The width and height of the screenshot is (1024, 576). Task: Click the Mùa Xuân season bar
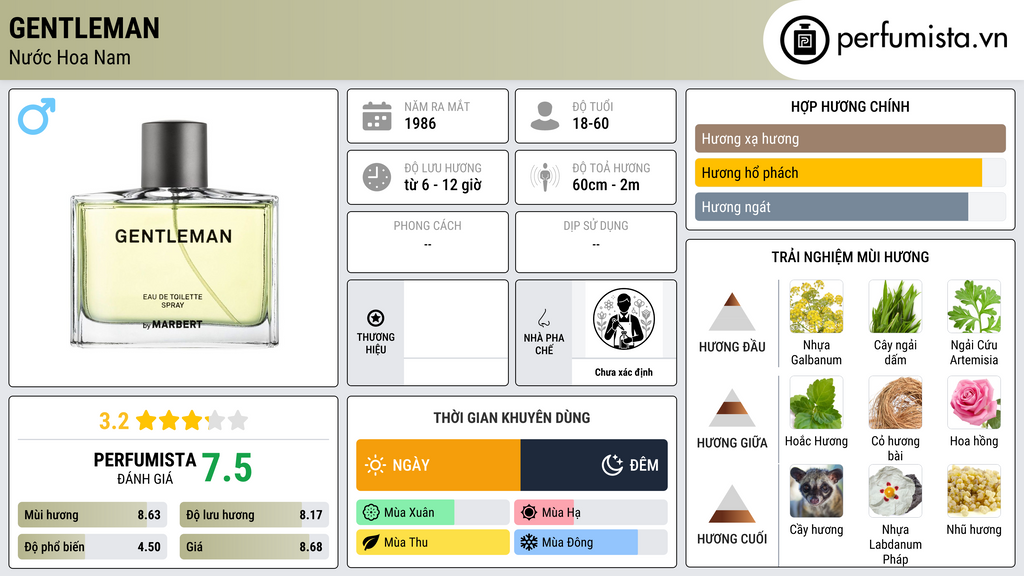[x=433, y=513]
